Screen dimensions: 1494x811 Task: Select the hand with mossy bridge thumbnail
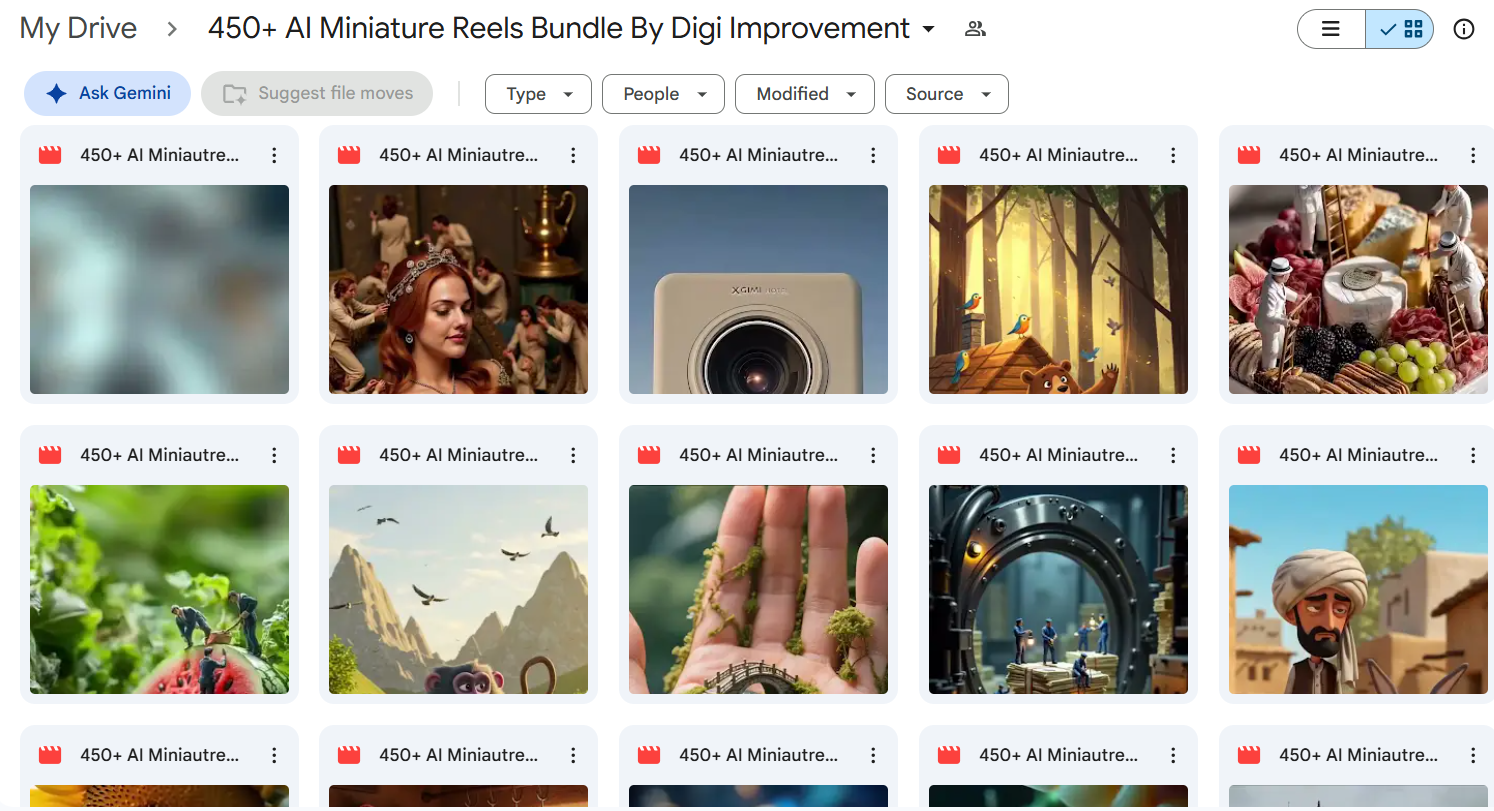coord(758,590)
